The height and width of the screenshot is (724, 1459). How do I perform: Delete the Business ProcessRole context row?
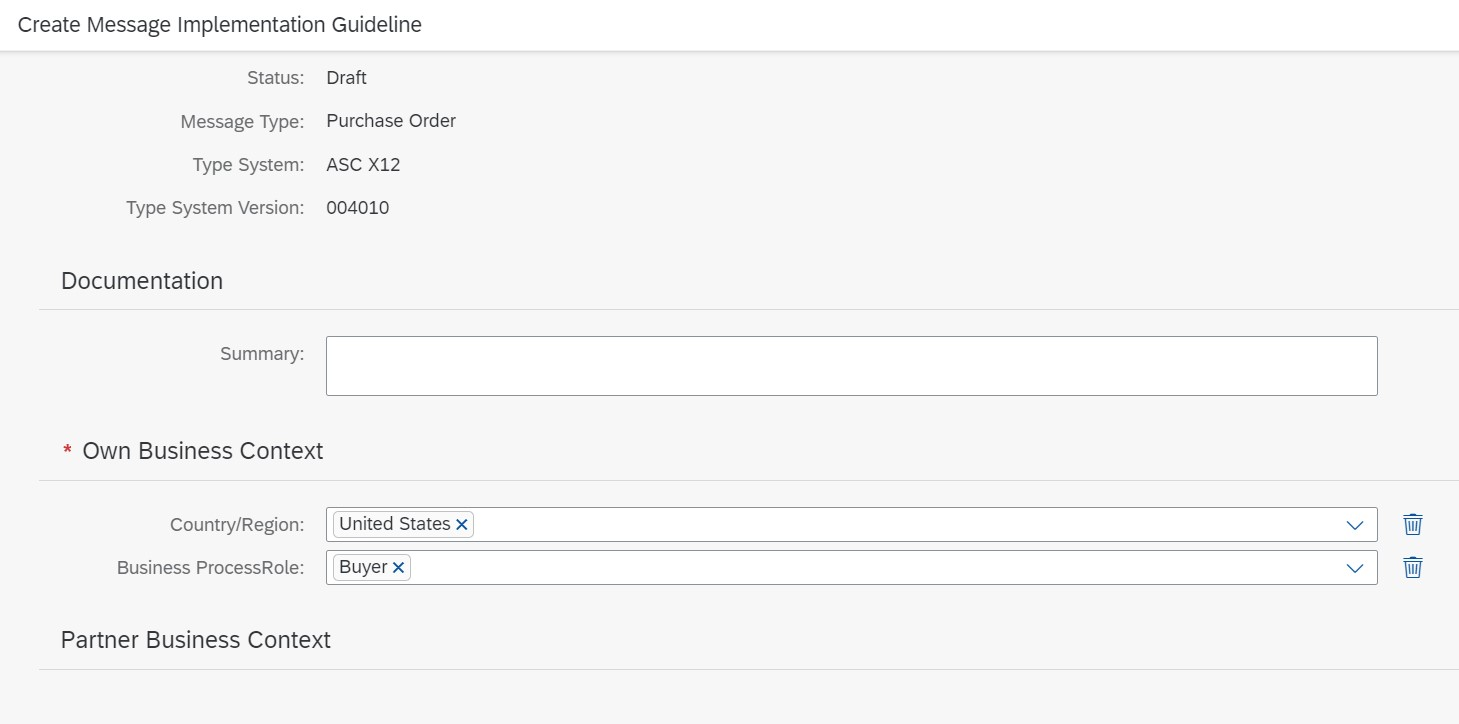[x=1412, y=568]
